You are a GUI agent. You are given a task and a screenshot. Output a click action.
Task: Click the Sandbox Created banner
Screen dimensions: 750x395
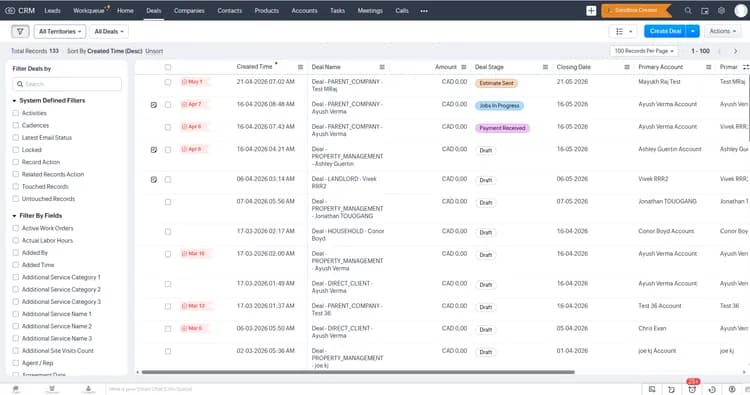[636, 11]
